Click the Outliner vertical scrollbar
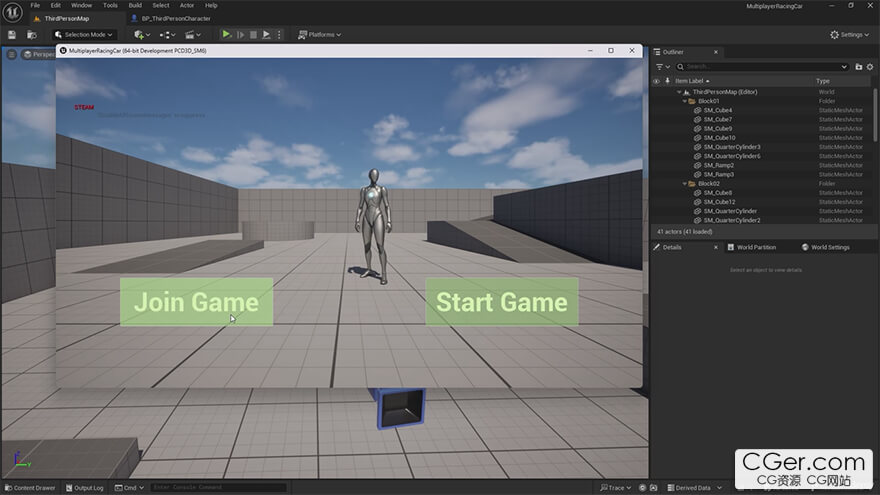This screenshot has width=880, height=495. point(874,114)
